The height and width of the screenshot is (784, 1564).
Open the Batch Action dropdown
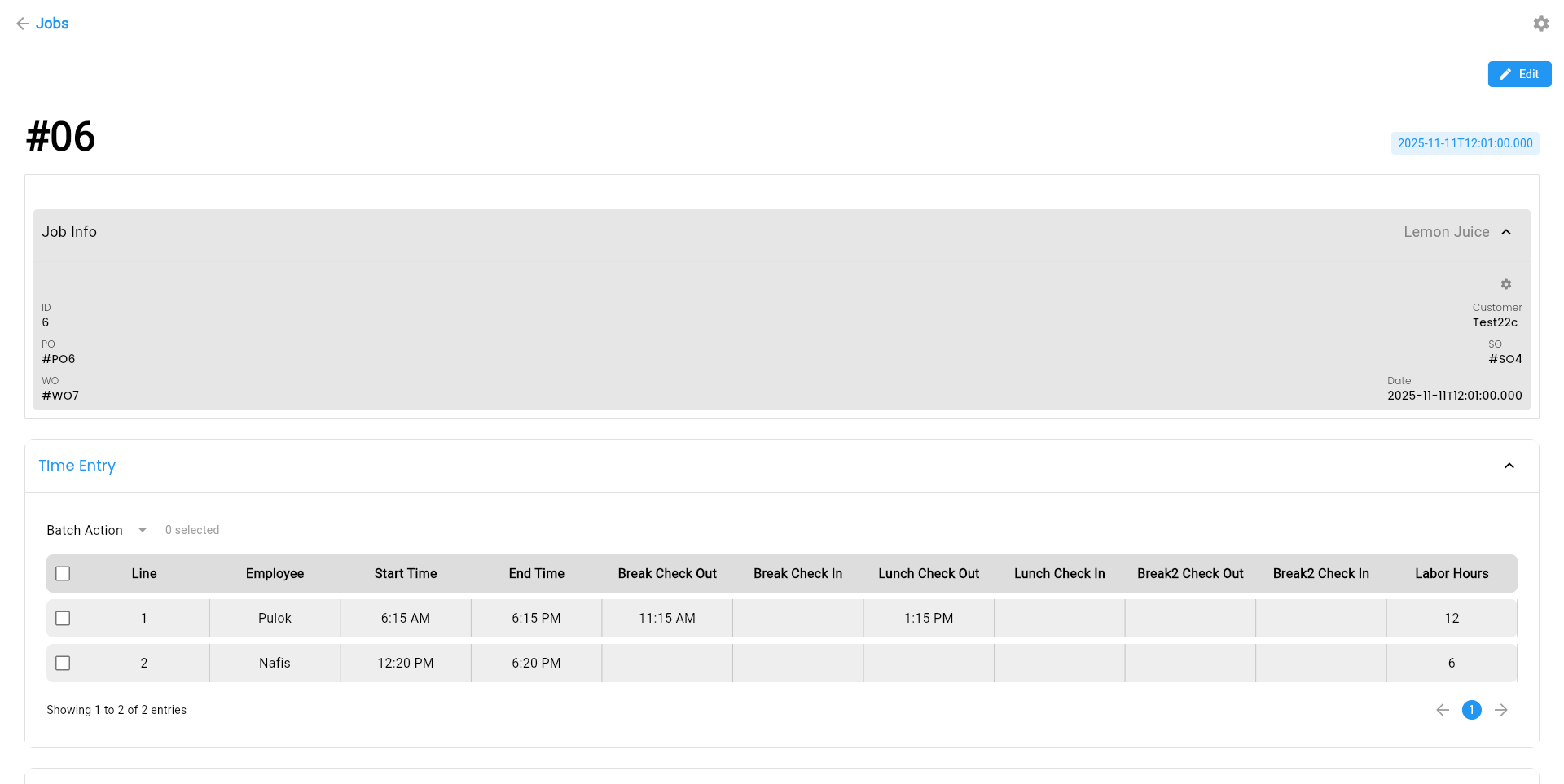[x=96, y=530]
